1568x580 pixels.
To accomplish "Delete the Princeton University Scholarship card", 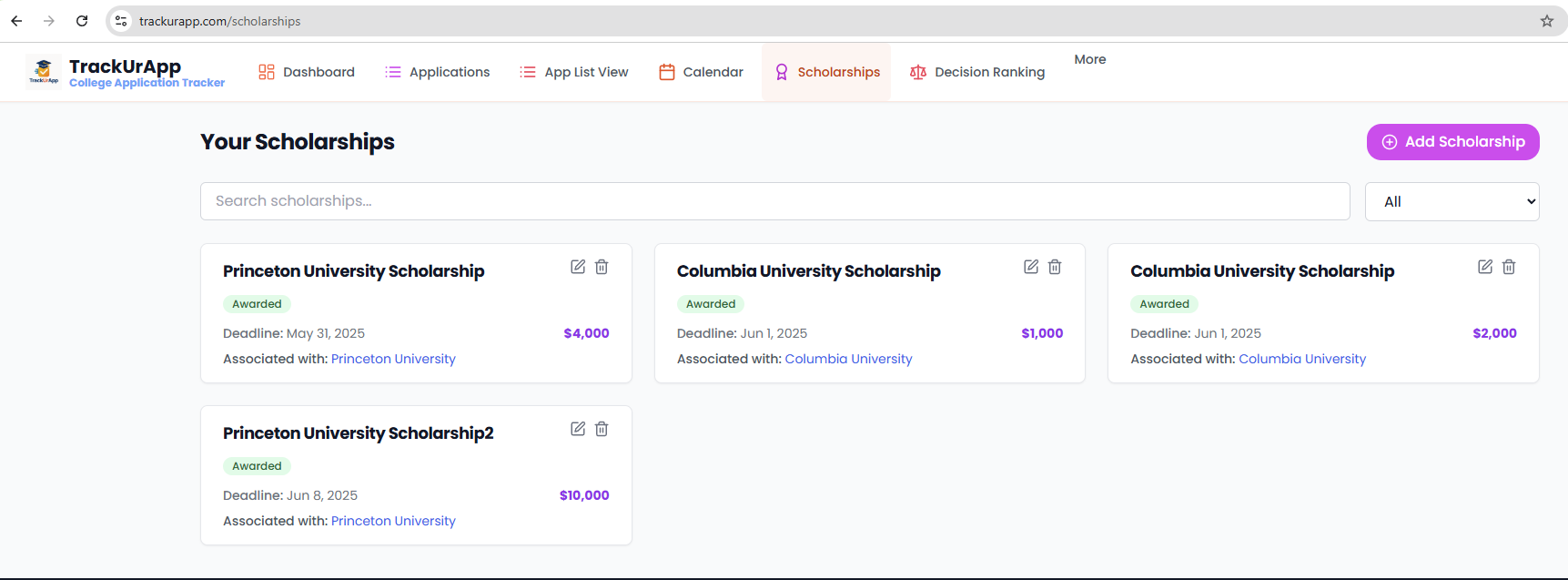I will 602,267.
